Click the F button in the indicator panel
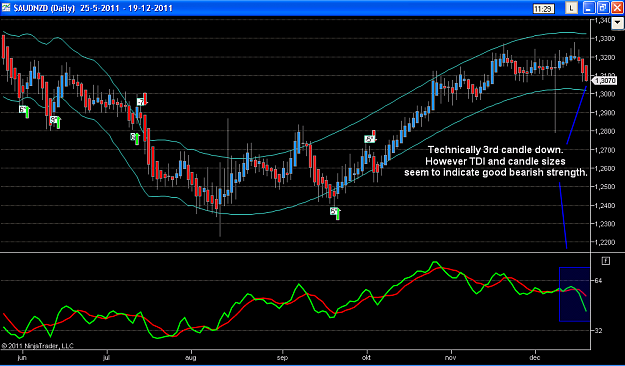 point(605,261)
